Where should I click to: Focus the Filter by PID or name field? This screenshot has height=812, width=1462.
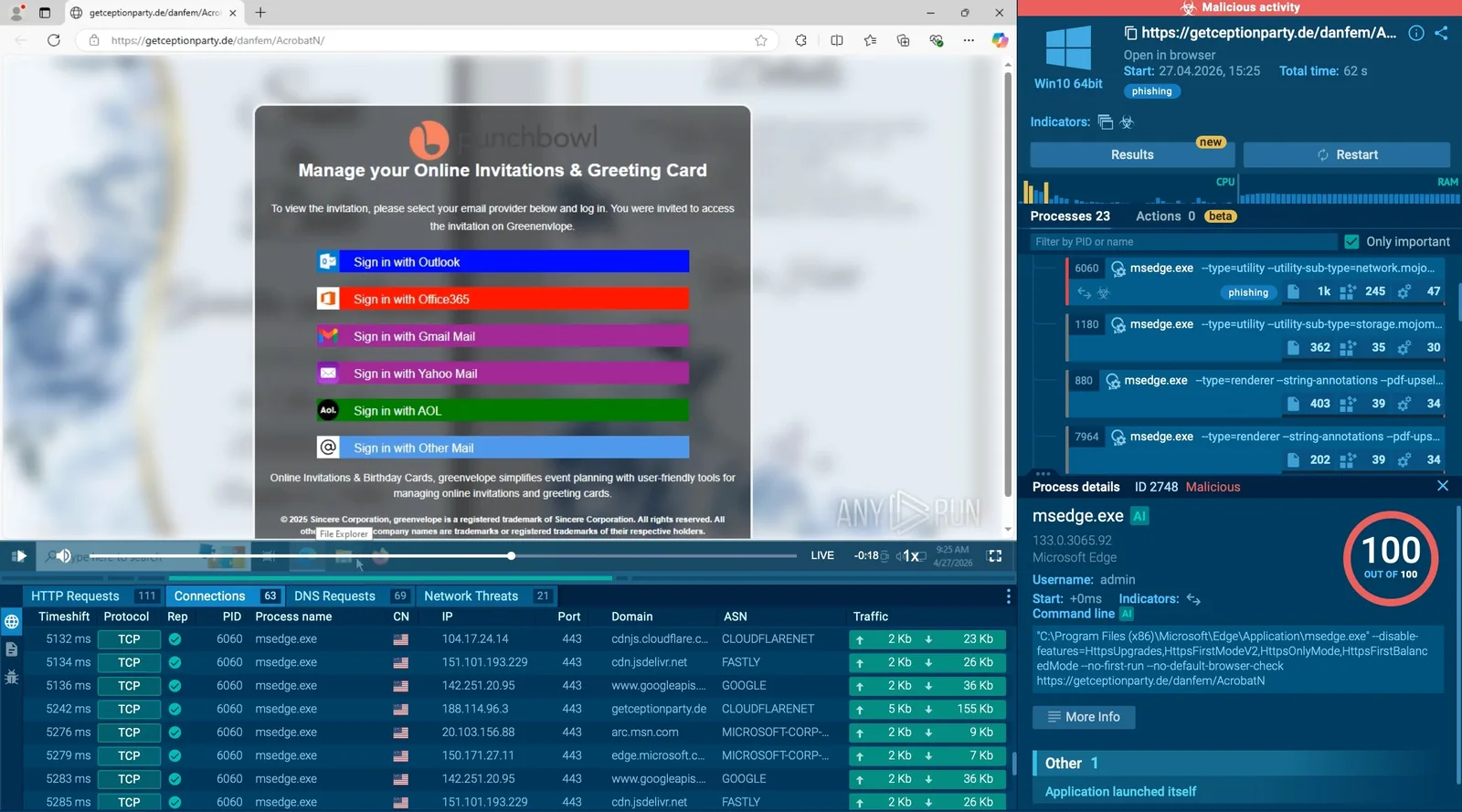pyautogui.click(x=1183, y=242)
